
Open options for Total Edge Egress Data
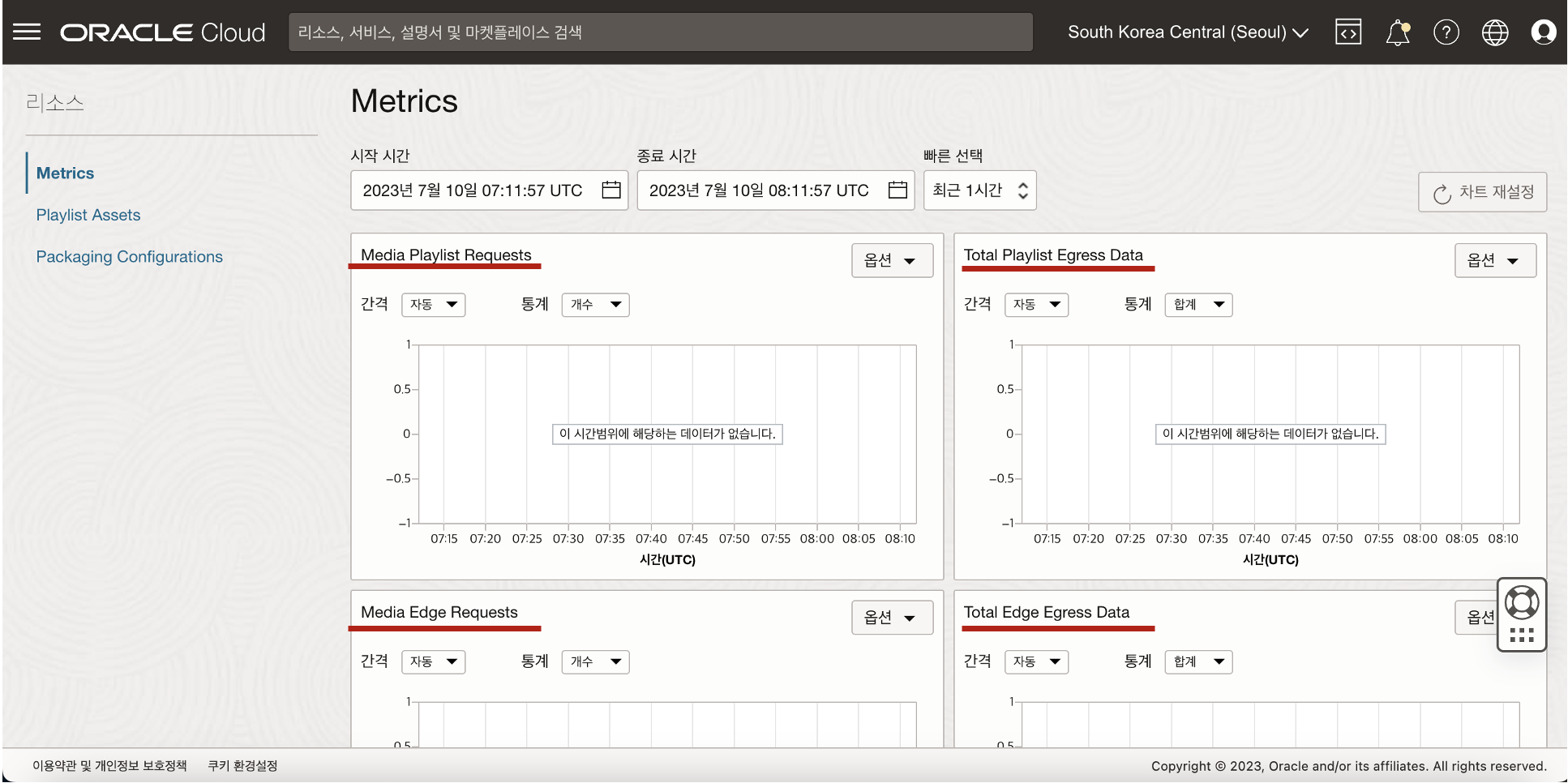tap(1477, 618)
